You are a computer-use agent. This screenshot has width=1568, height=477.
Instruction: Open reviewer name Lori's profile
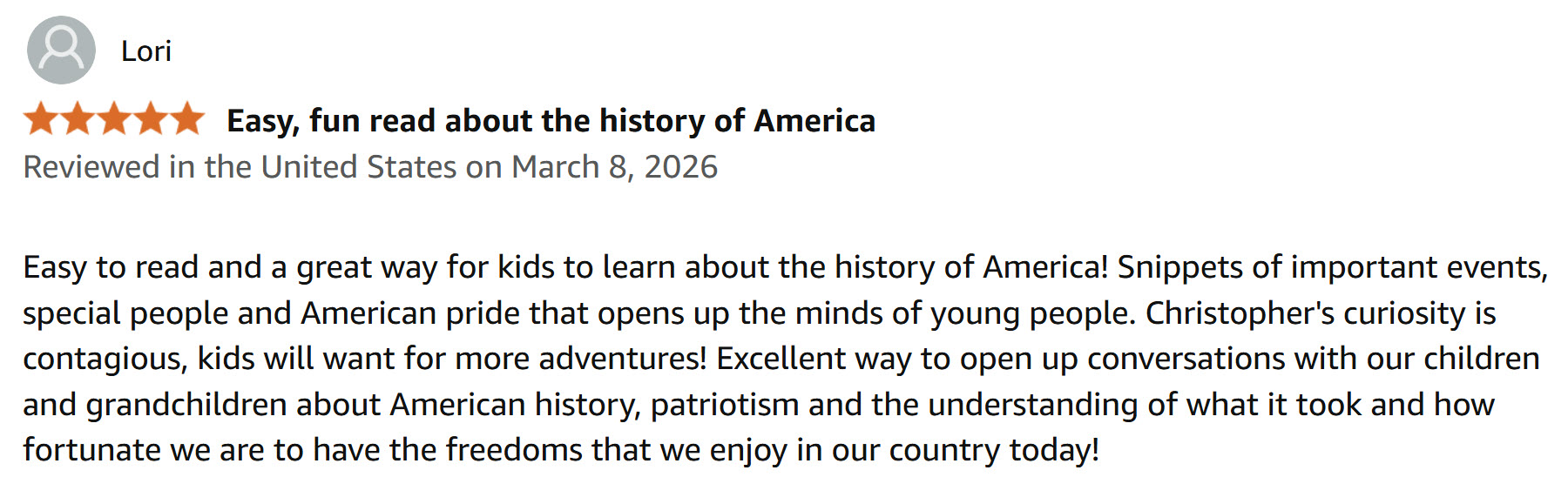point(145,51)
